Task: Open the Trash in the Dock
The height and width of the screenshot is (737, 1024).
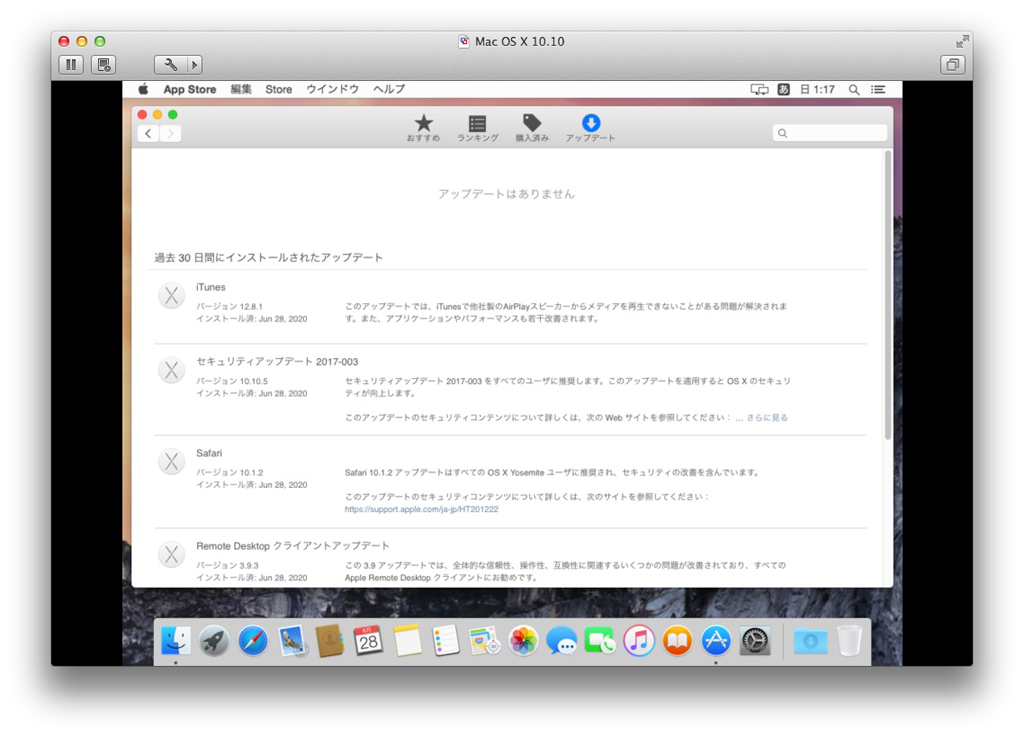Action: click(x=849, y=641)
